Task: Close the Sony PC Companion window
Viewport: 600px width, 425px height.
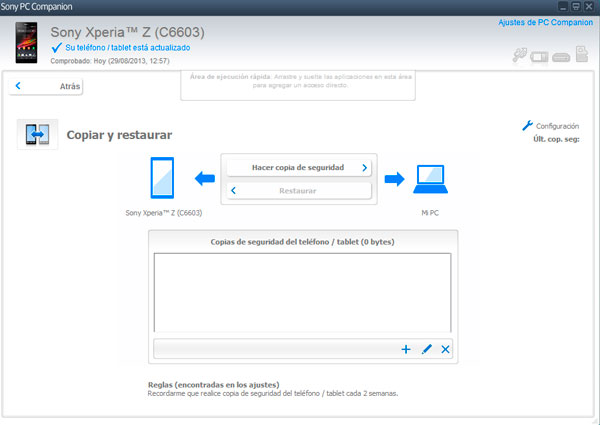Action: click(589, 7)
